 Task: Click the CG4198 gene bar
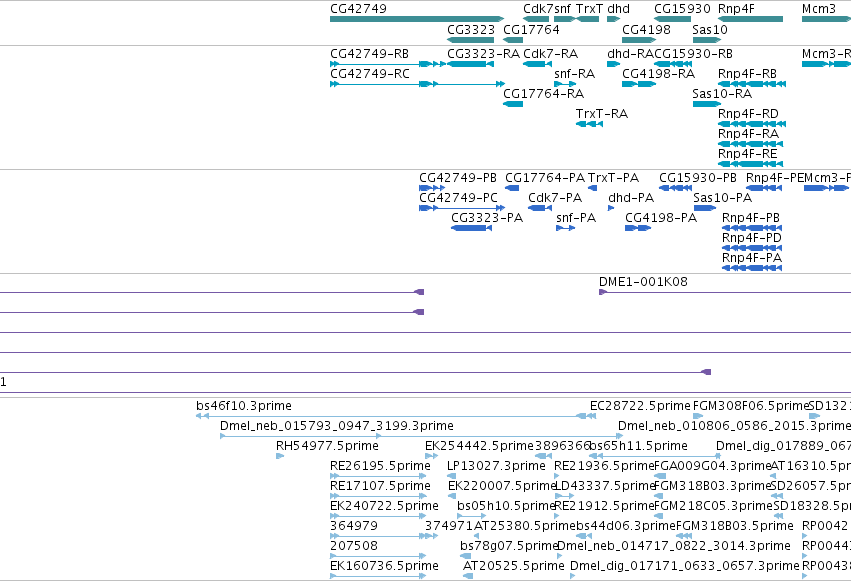pyautogui.click(x=639, y=40)
